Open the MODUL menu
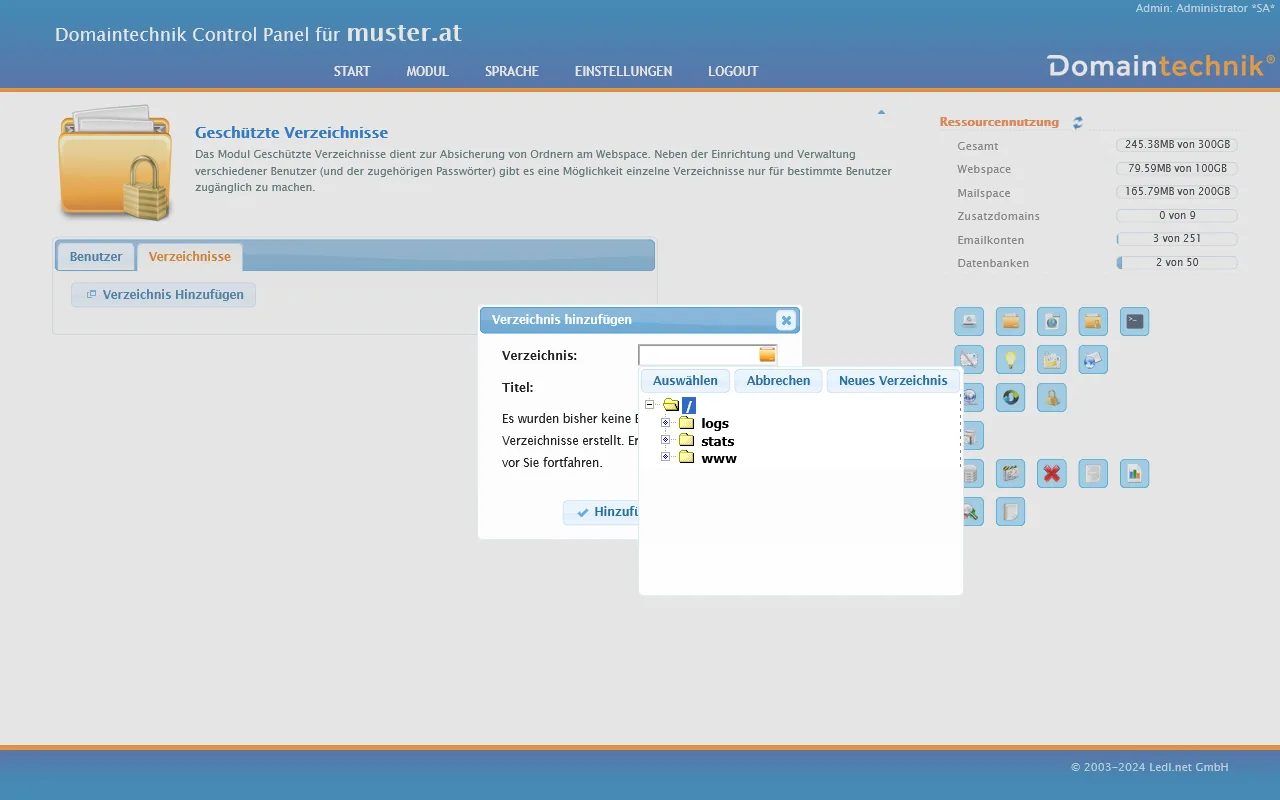The height and width of the screenshot is (800, 1280). coord(427,72)
